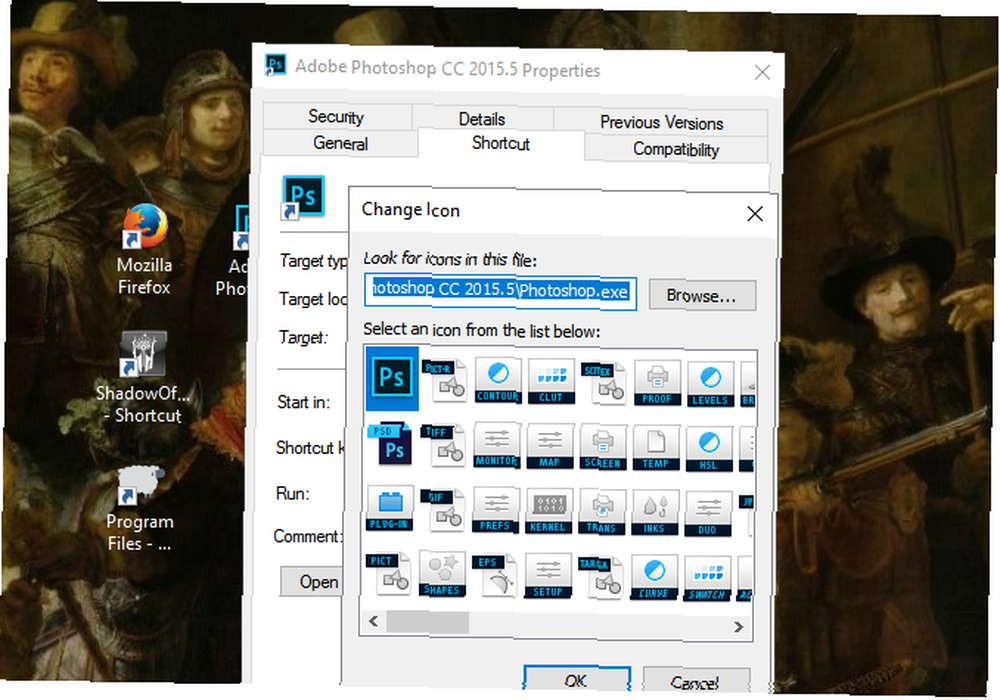This screenshot has width=1000, height=700.
Task: Go to the Compatibility tab
Action: (x=676, y=149)
